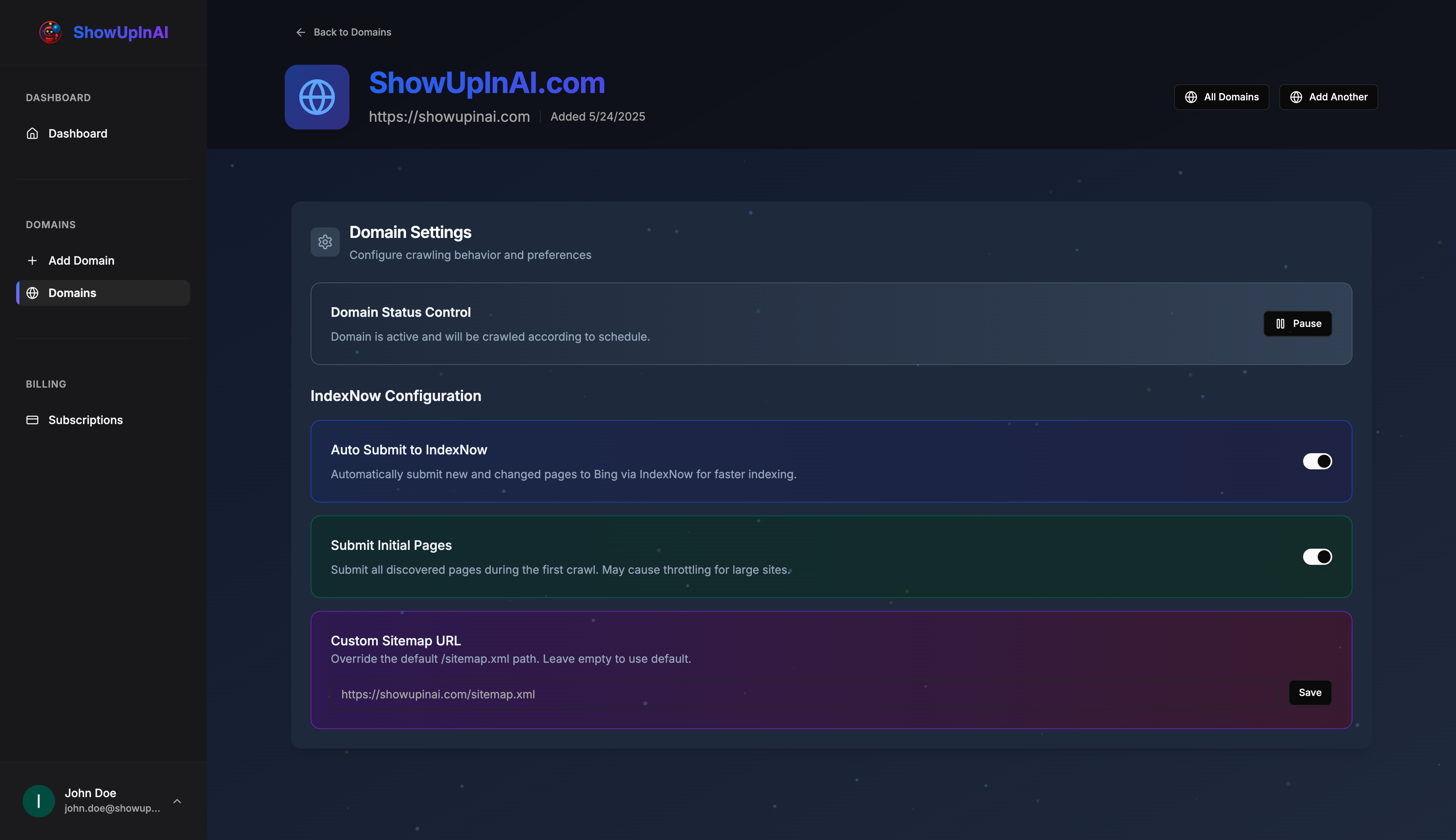Open the ShowUpInAI brand name link
This screenshot has height=840, width=1456.
pyautogui.click(x=121, y=32)
